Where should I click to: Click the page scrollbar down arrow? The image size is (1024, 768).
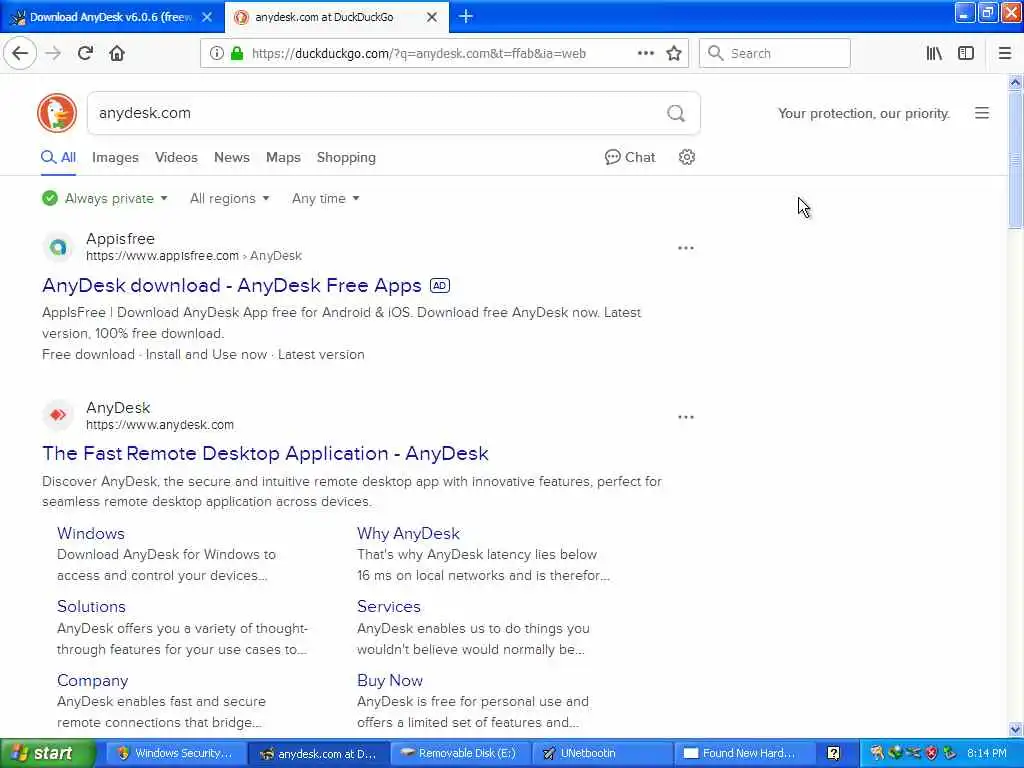(x=1016, y=729)
